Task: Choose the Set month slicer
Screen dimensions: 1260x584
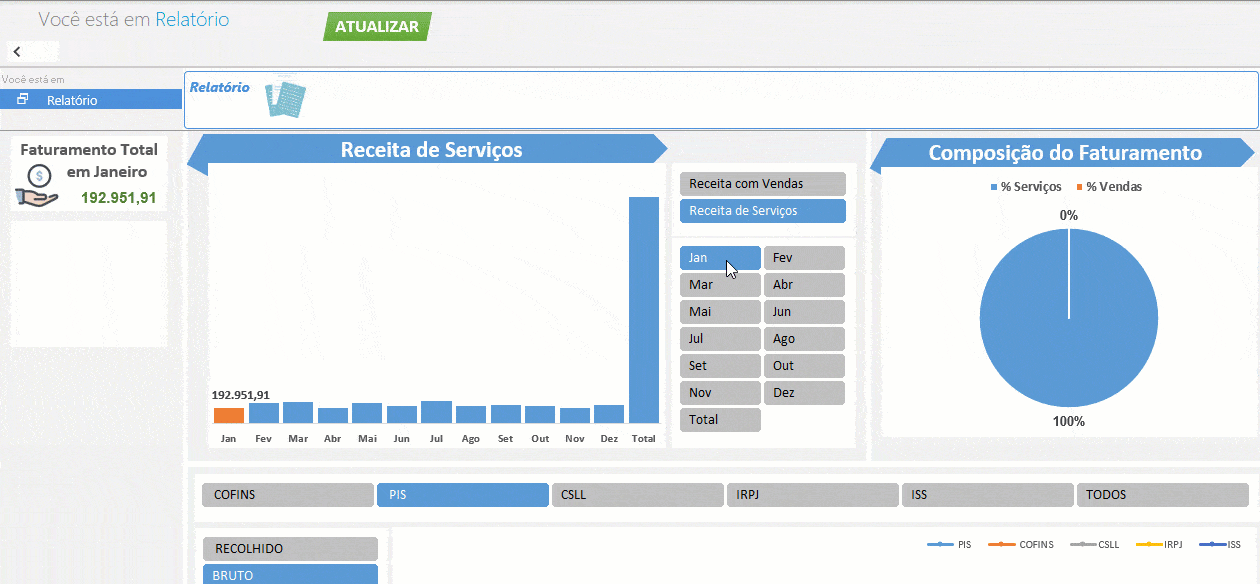Action: 720,366
